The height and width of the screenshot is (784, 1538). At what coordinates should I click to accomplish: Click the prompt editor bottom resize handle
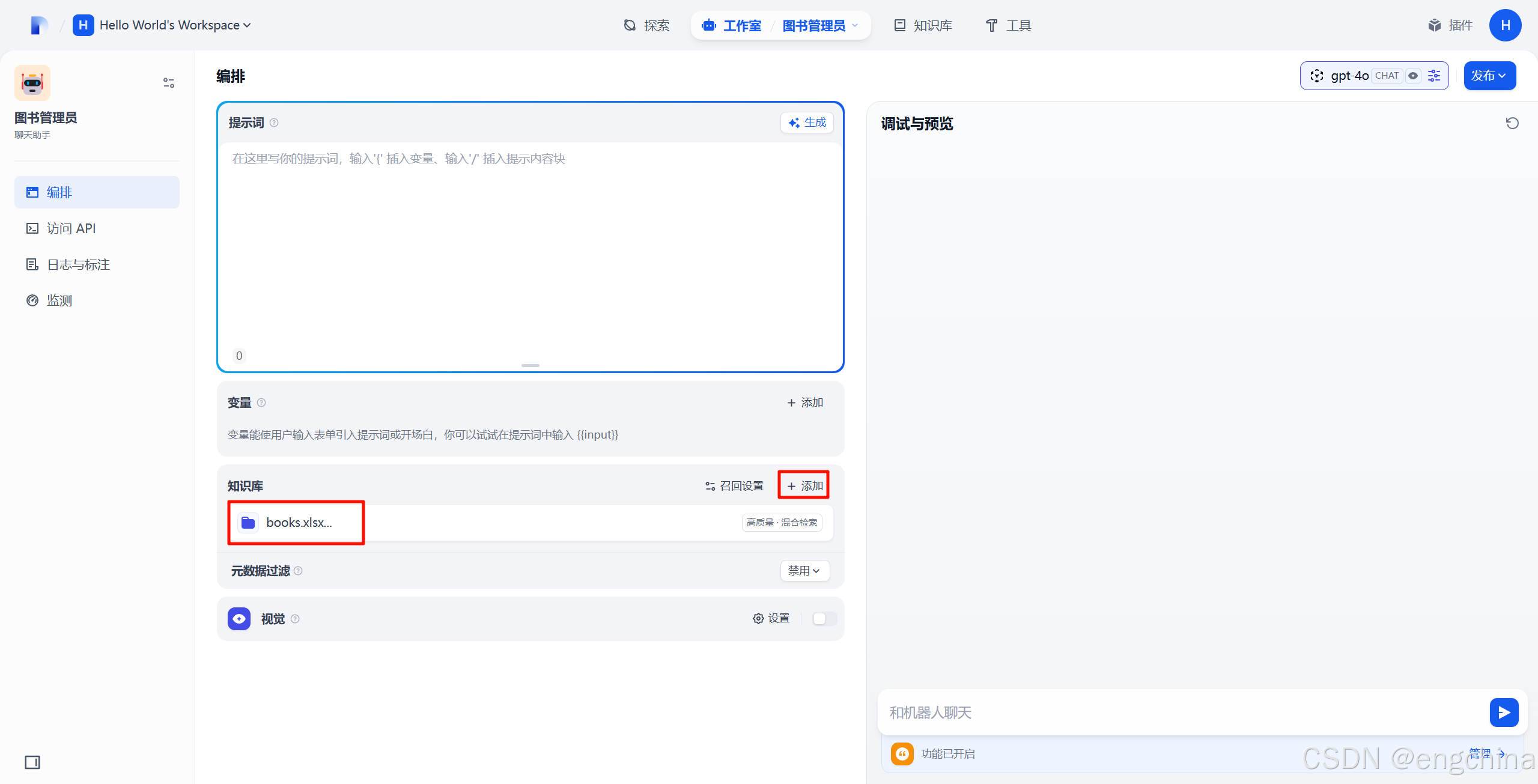click(x=530, y=365)
